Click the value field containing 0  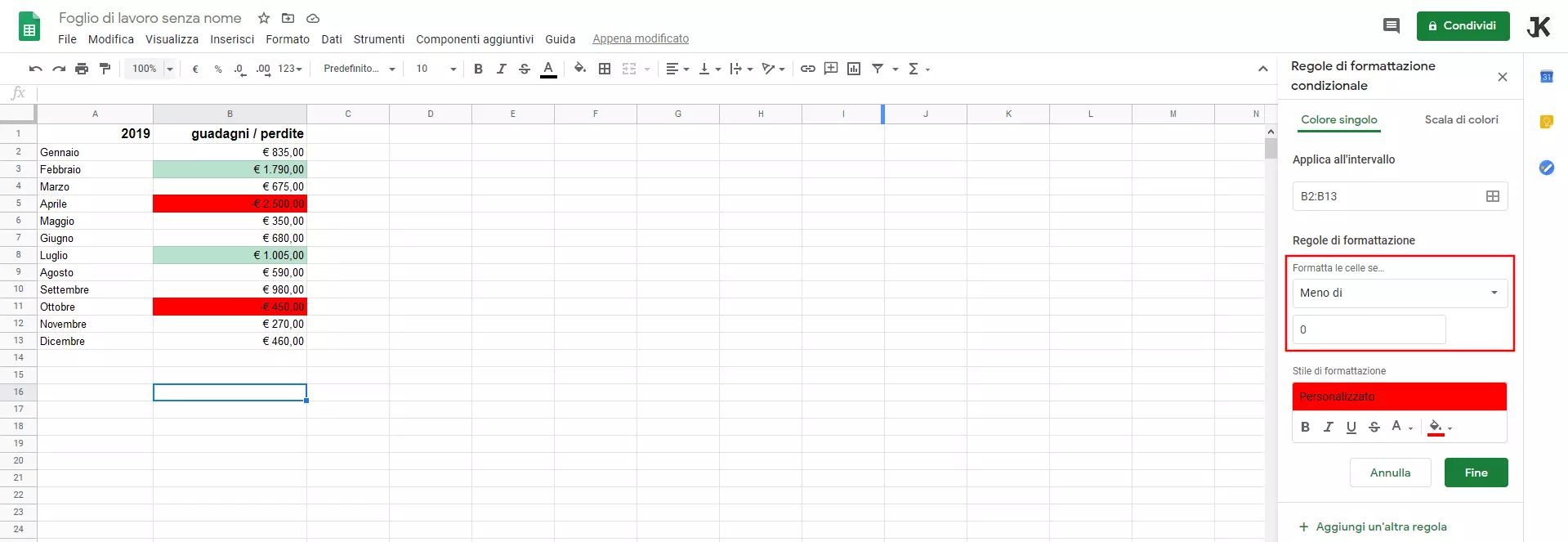(x=1369, y=329)
